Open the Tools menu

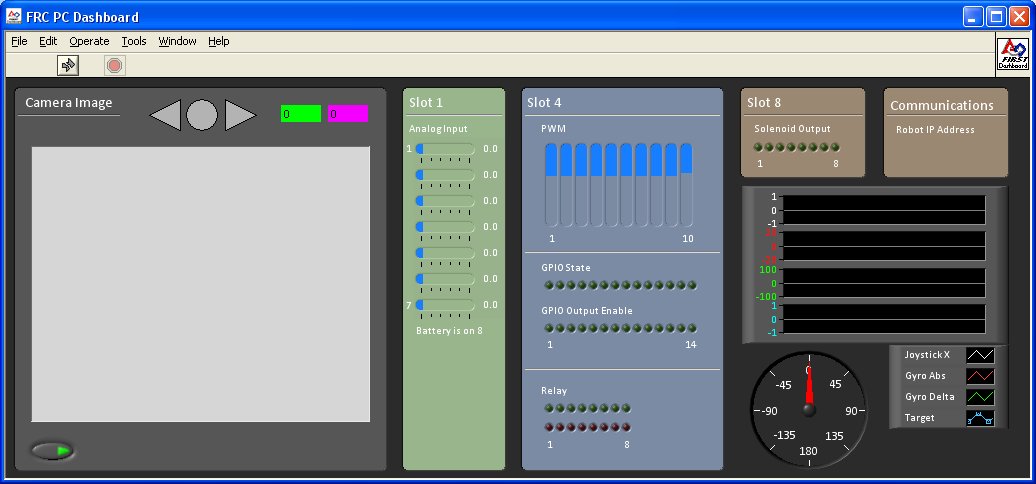133,41
